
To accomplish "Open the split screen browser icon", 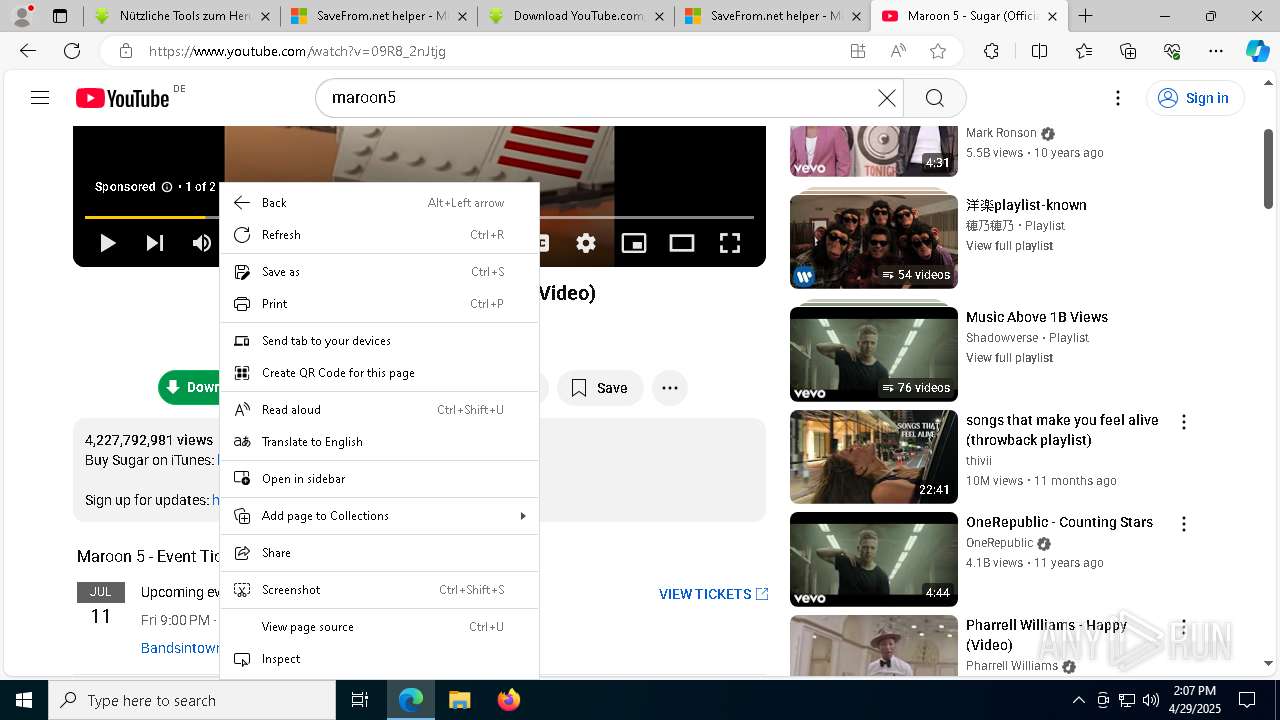I will pyautogui.click(x=1039, y=51).
